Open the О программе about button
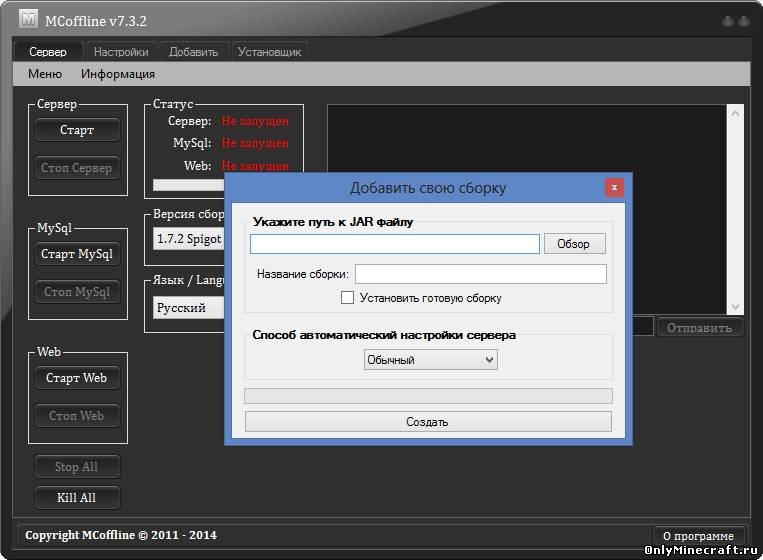The width and height of the screenshot is (763, 560). [x=699, y=536]
